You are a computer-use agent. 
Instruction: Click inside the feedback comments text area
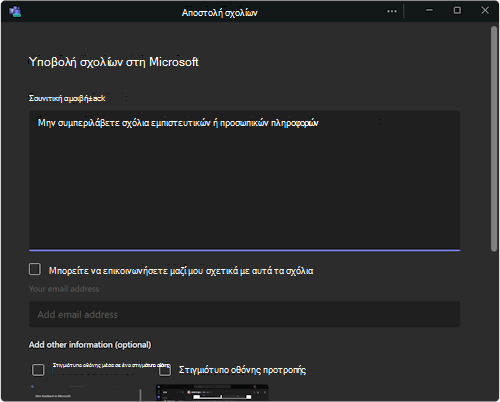tap(245, 180)
